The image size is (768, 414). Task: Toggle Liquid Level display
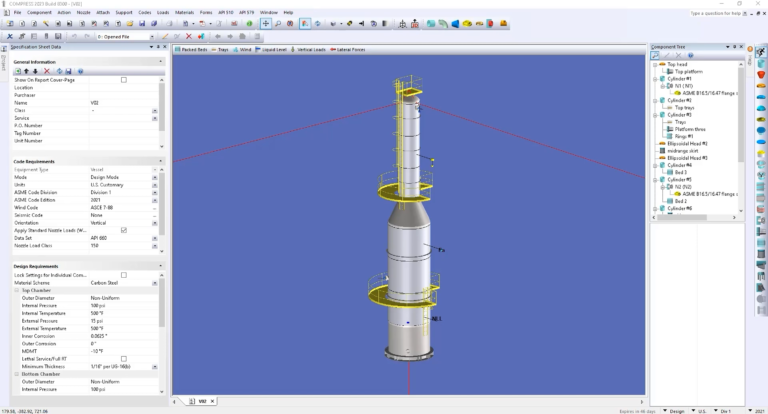pyautogui.click(x=271, y=49)
